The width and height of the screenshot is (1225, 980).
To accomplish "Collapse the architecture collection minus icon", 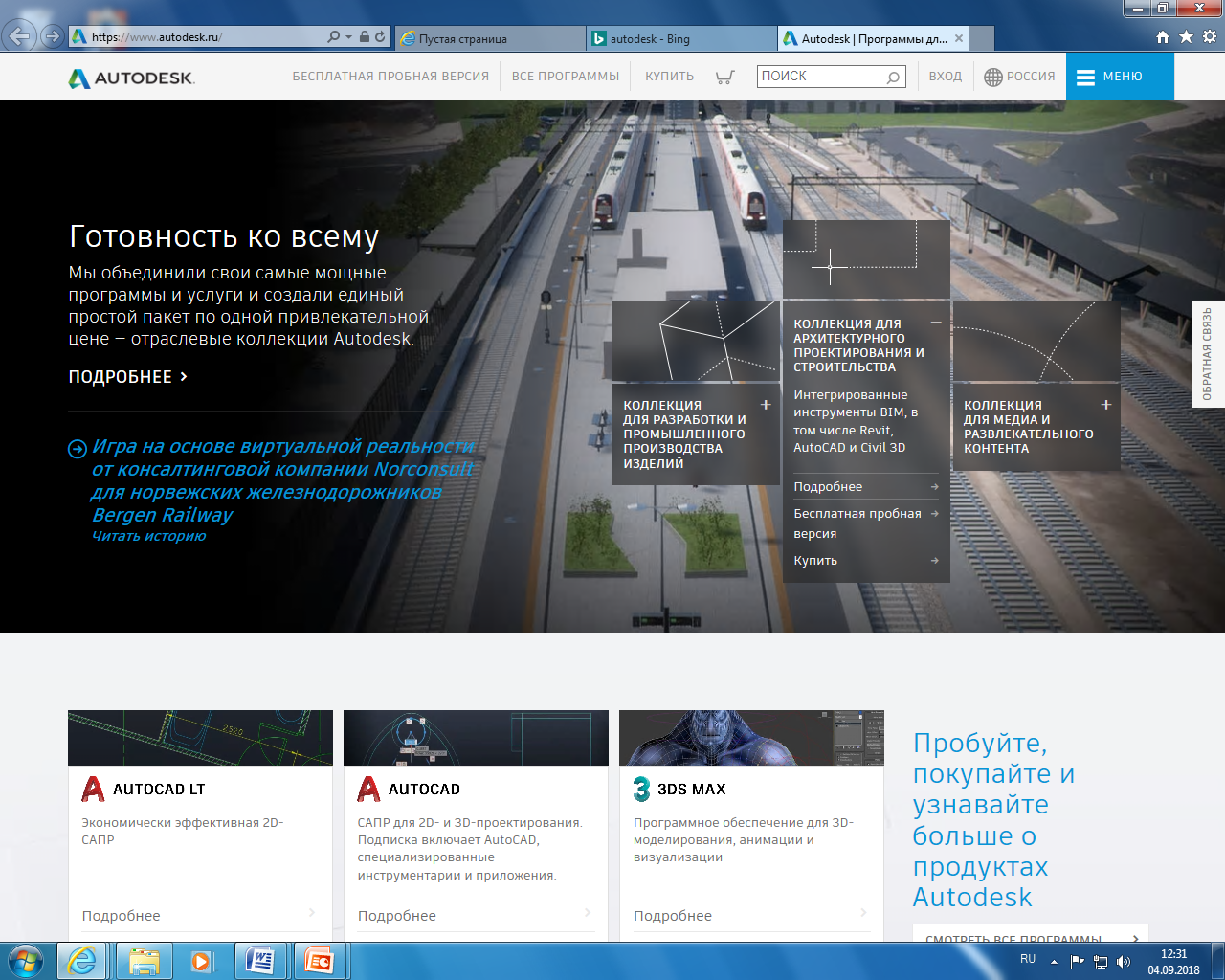I will tap(936, 323).
